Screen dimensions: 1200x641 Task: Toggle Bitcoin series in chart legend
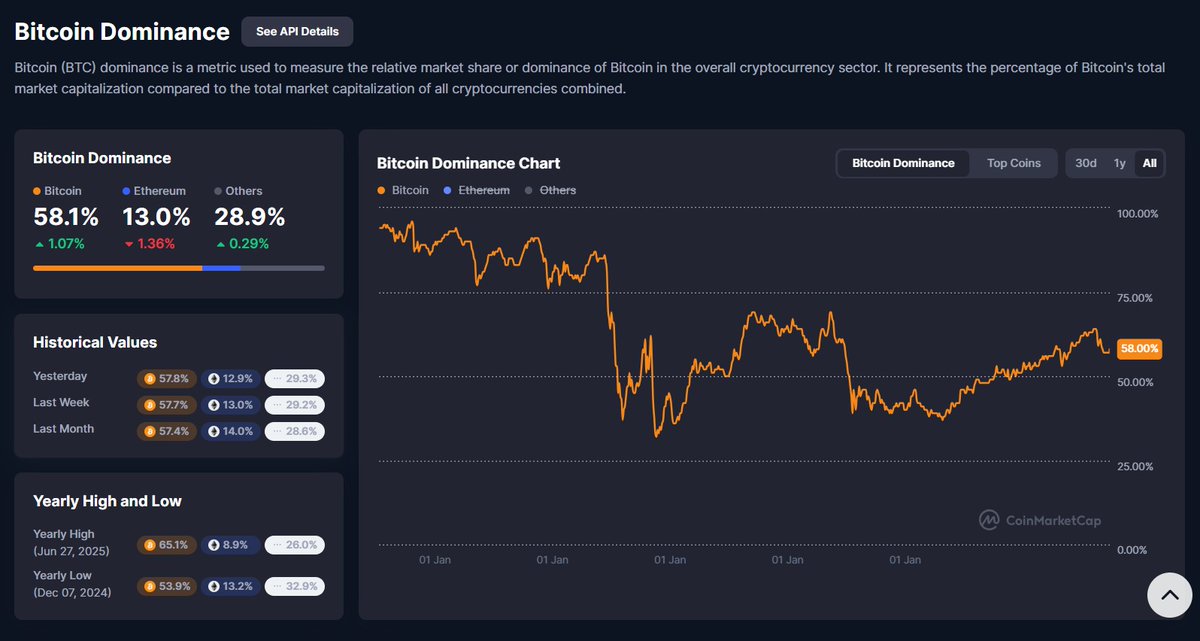point(403,190)
